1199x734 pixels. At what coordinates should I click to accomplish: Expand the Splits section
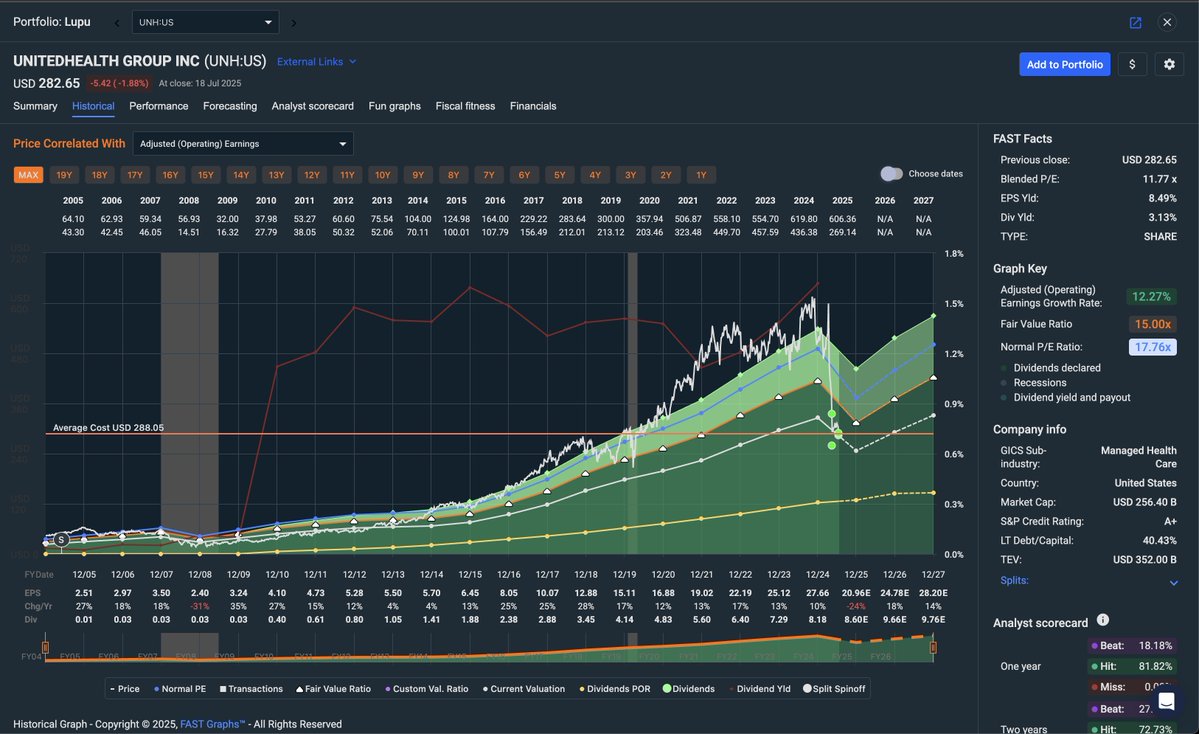(x=1087, y=581)
